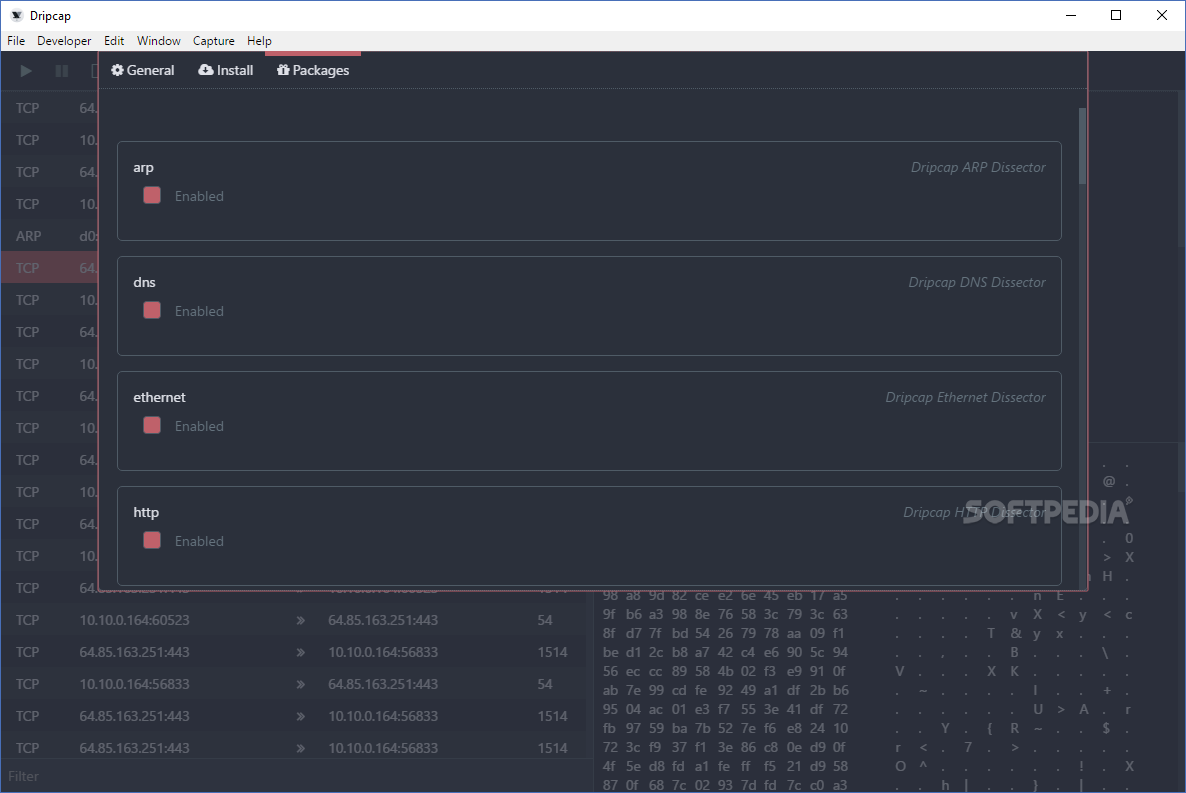1186x793 pixels.
Task: Click the packages list scrollbar thumb
Action: (1082, 145)
